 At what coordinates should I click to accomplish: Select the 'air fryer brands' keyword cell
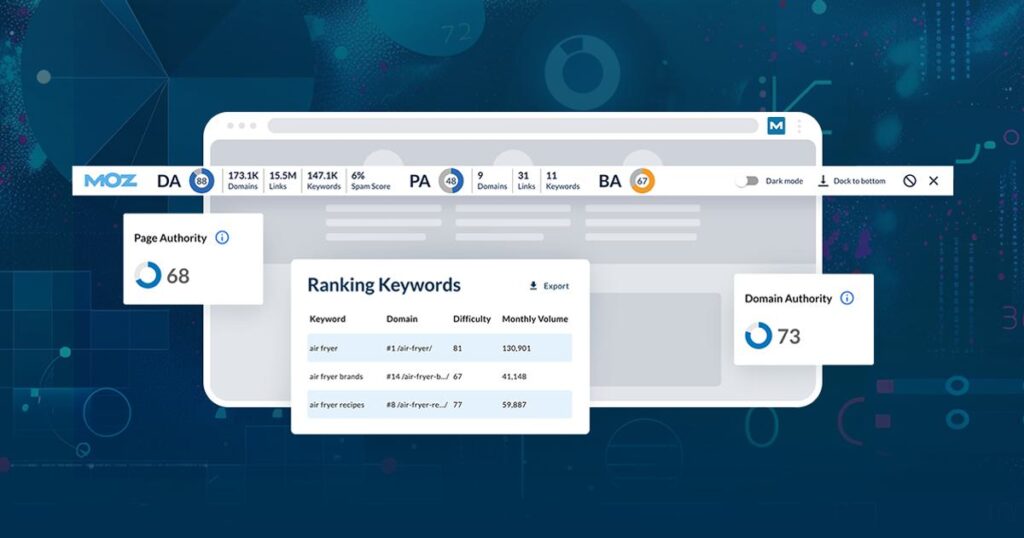click(x=336, y=376)
